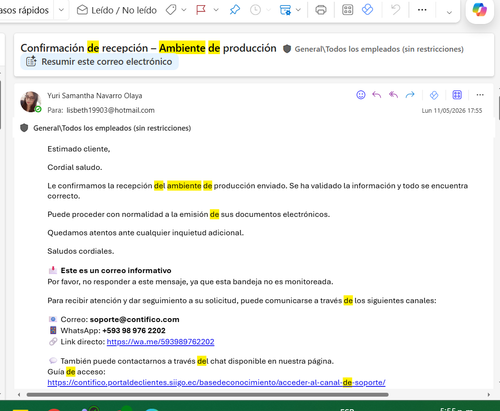Open Copilot via the colorful icon
Image resolution: width=500 pixels, height=411 pixels.
[x=479, y=10]
